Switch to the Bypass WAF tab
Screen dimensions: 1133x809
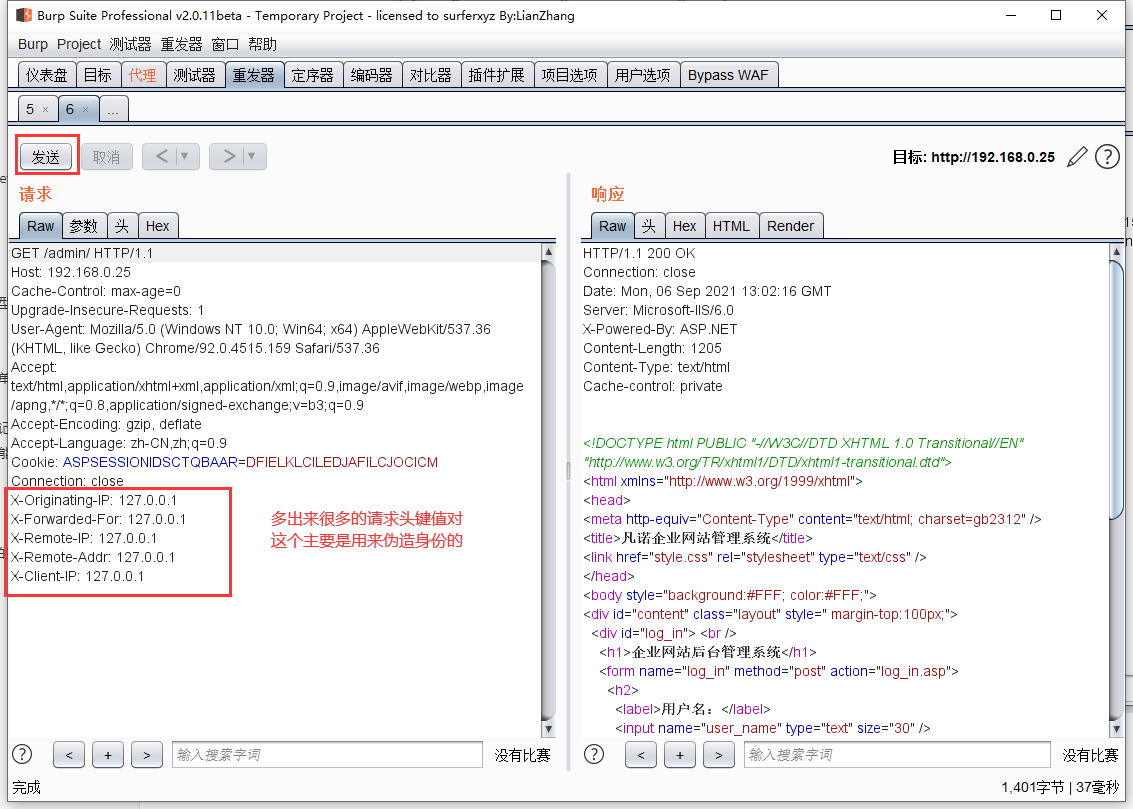point(728,75)
